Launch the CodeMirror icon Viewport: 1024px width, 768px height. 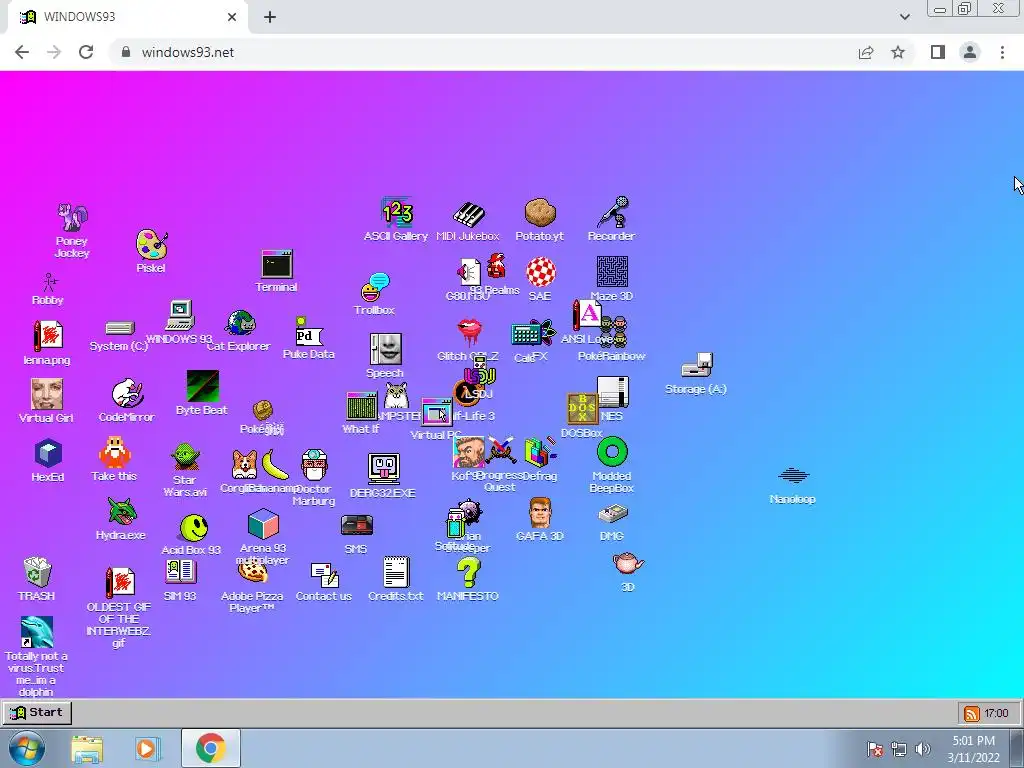point(127,394)
